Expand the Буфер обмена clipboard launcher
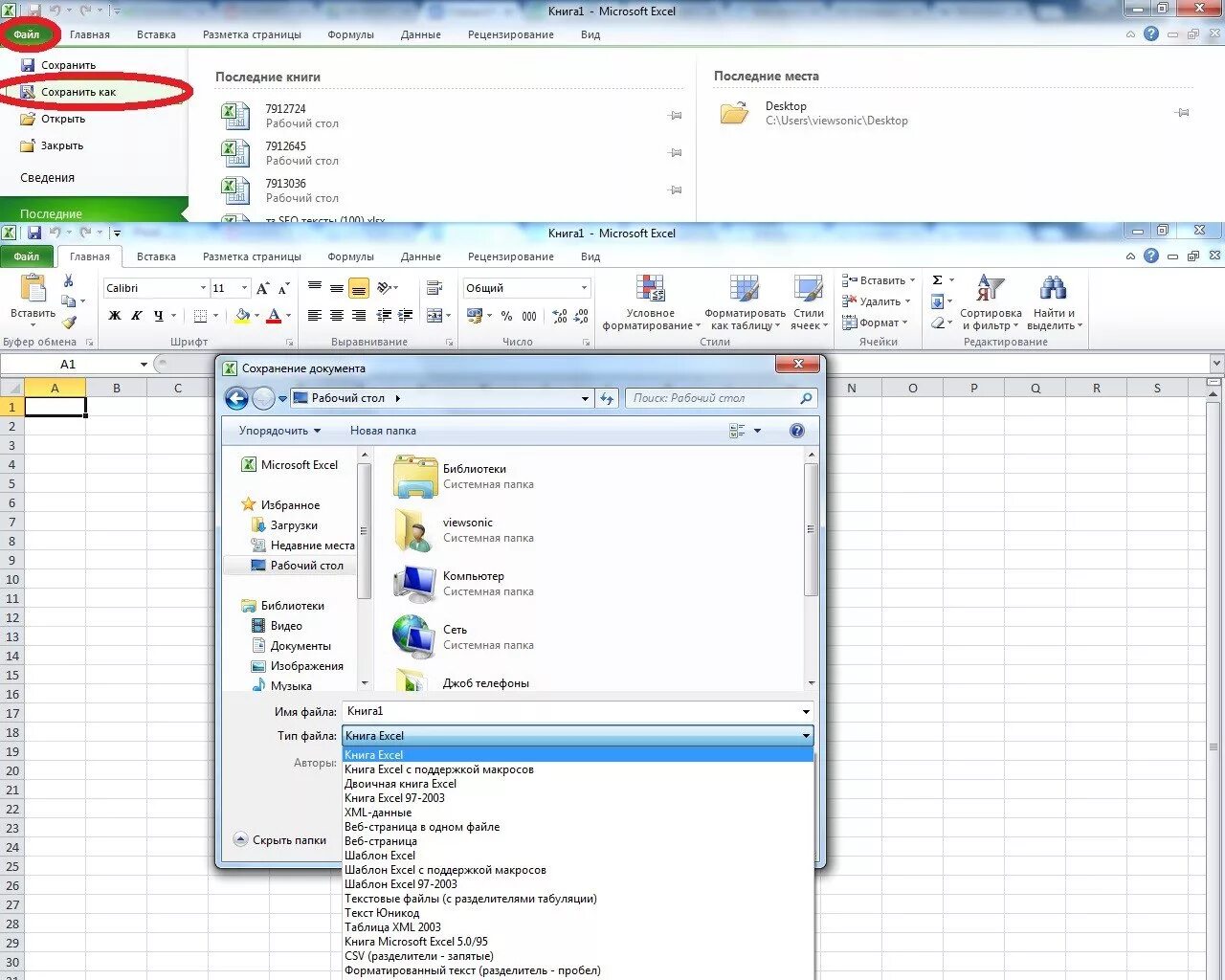The width and height of the screenshot is (1225, 980). [x=90, y=342]
